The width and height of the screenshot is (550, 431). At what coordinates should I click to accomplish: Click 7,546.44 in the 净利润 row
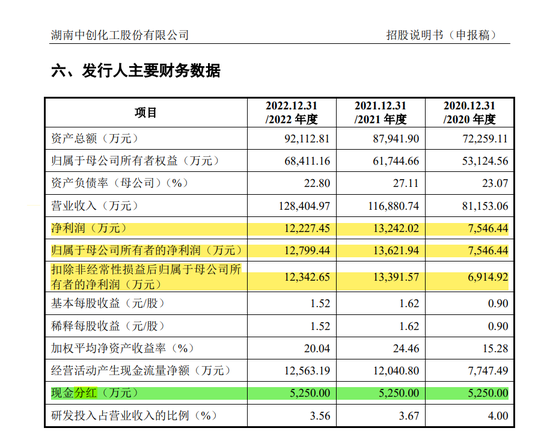coord(488,229)
